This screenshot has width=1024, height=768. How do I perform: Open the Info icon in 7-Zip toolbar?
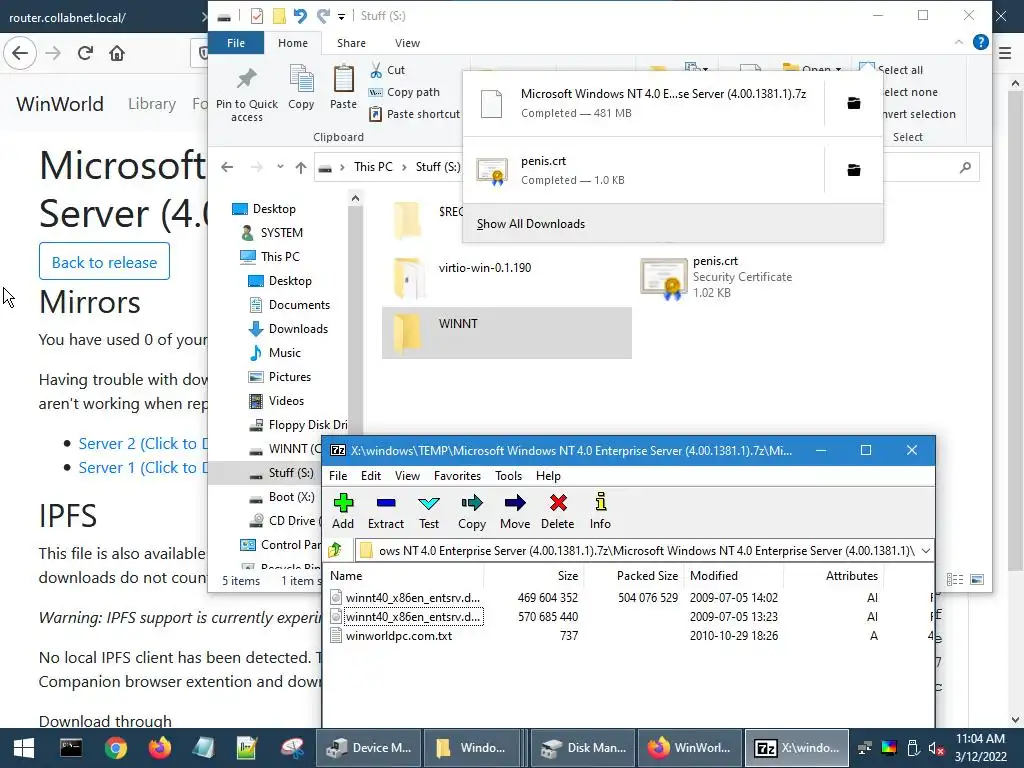point(600,511)
